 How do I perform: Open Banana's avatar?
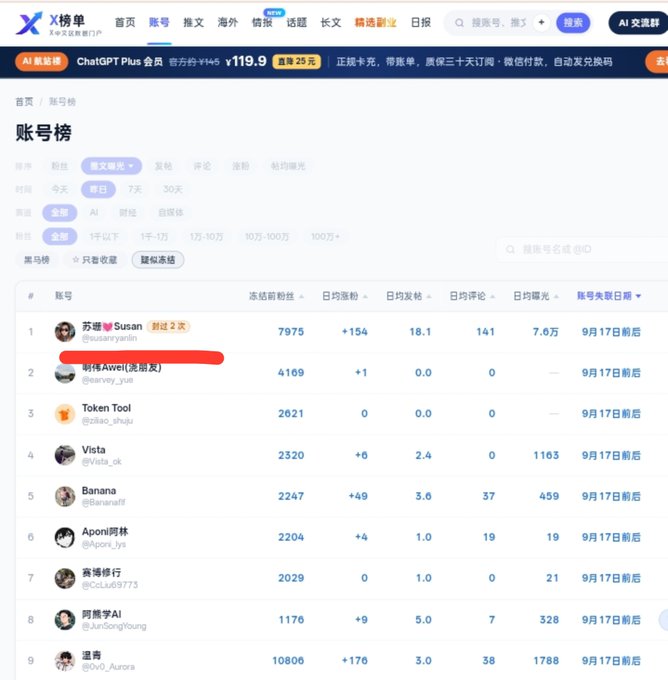coord(65,496)
